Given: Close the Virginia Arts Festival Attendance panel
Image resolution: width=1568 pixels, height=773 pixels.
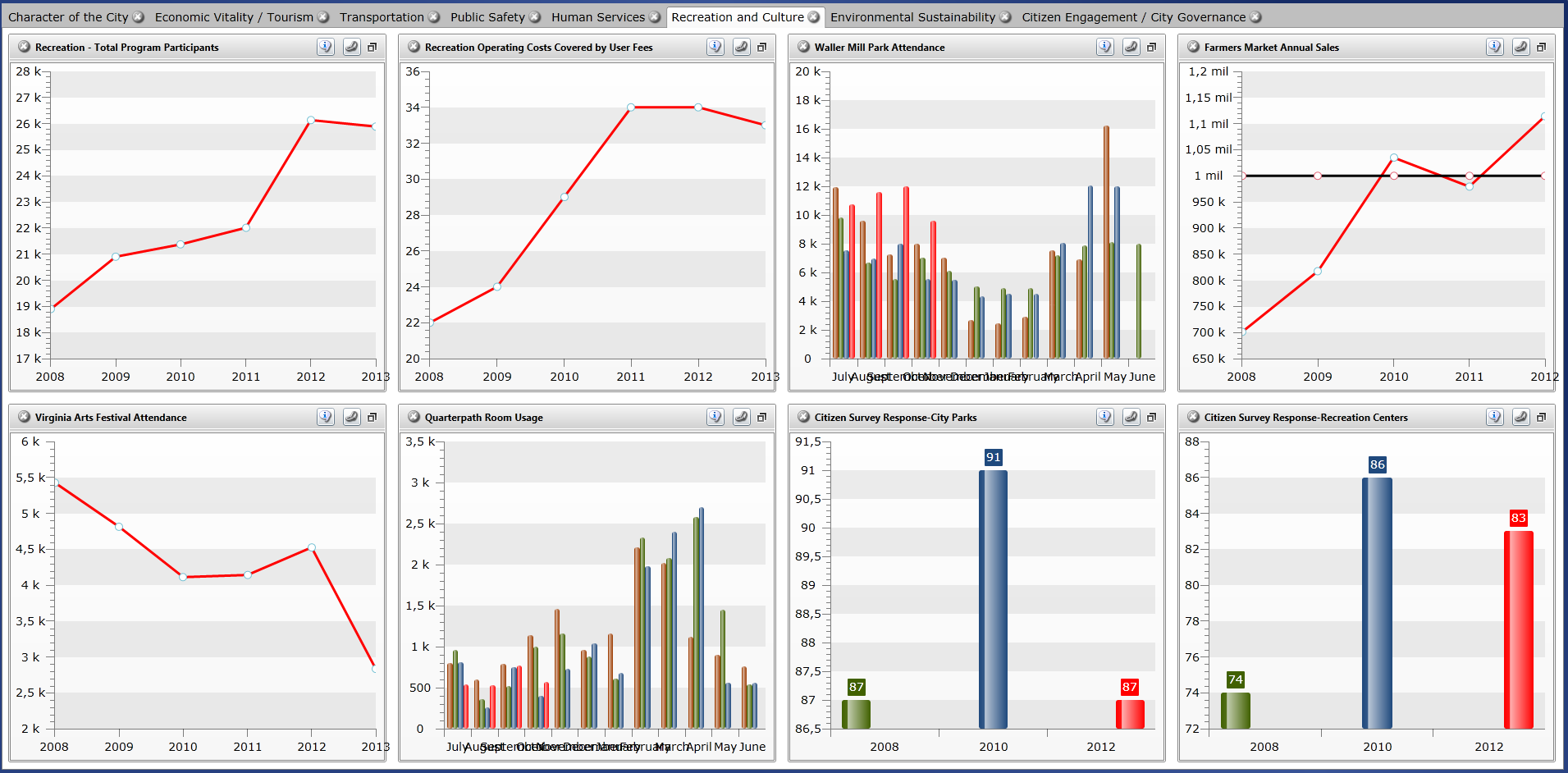Looking at the screenshot, I should (25, 417).
